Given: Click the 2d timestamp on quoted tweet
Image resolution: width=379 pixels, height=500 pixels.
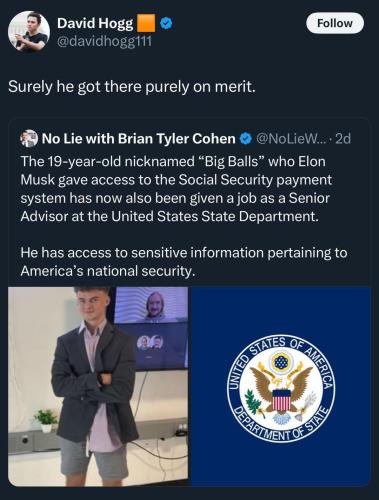Looking at the screenshot, I should (342, 139).
